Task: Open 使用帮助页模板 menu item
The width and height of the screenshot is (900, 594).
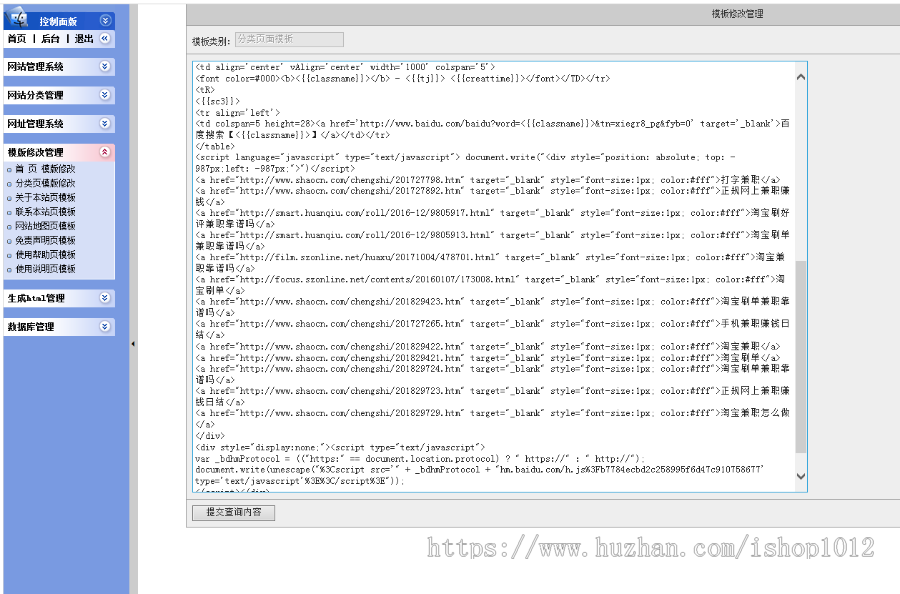Action: click(x=45, y=255)
